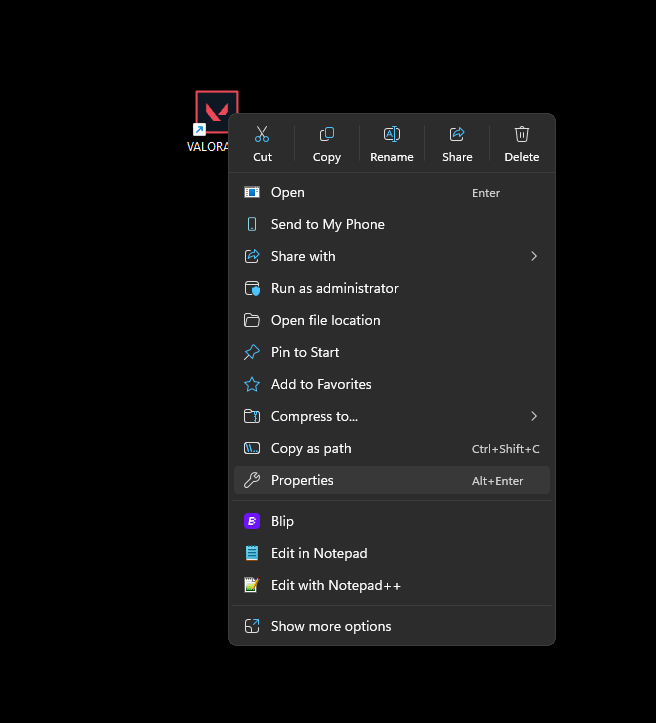Select the VALORANT desktop shortcut icon
This screenshot has width=656, height=723.
click(216, 112)
